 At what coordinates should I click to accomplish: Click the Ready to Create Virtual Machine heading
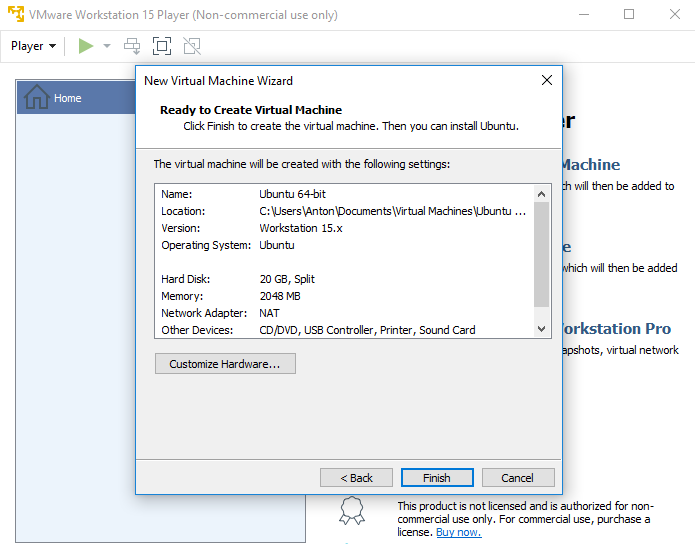point(251,110)
